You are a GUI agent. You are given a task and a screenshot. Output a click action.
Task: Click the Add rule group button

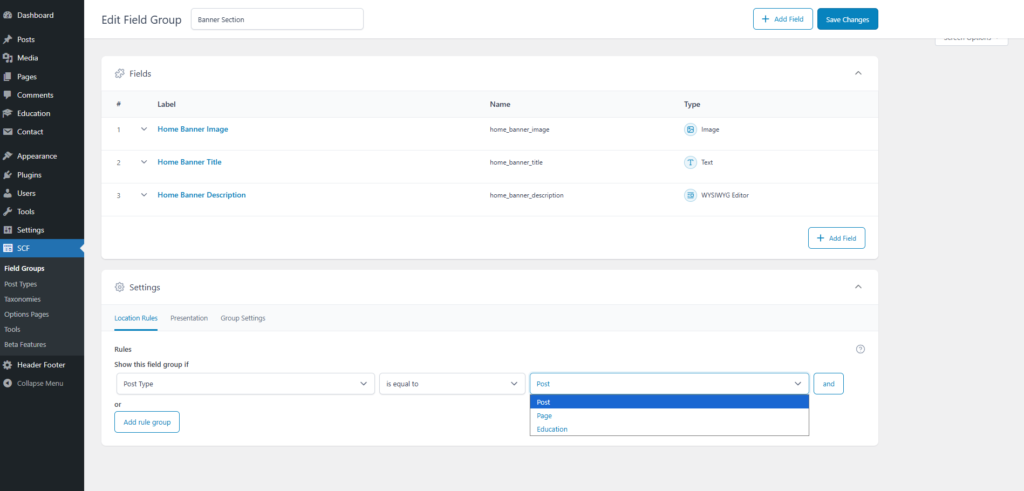pyautogui.click(x=147, y=422)
